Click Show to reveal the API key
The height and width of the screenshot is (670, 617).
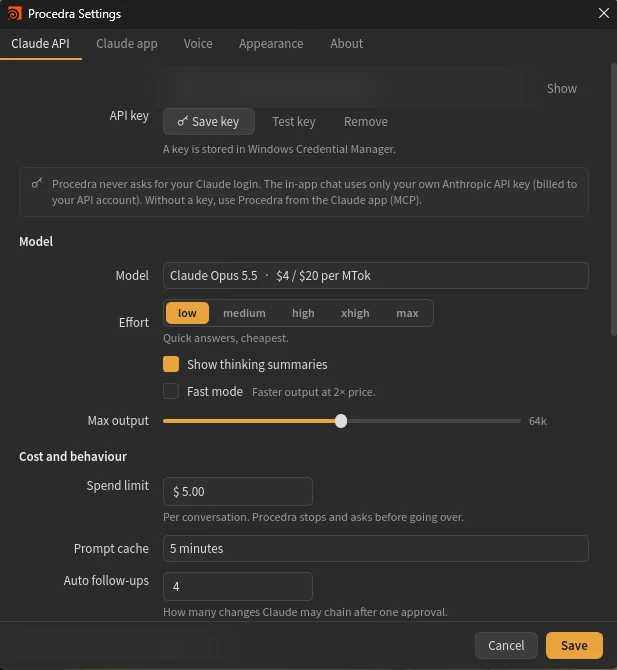coord(561,88)
